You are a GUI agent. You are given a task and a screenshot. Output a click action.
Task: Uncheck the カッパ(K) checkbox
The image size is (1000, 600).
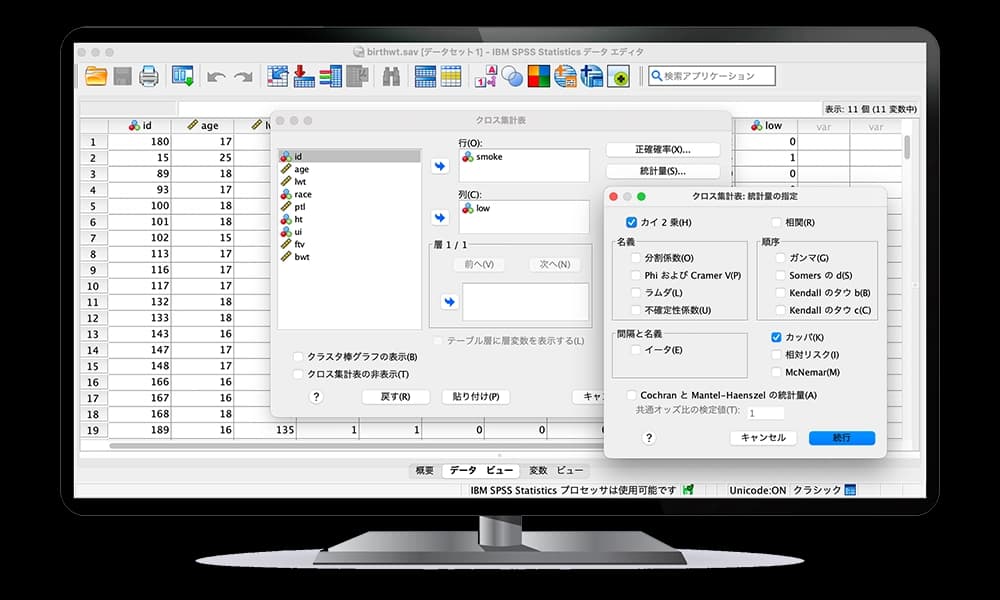tap(776, 337)
